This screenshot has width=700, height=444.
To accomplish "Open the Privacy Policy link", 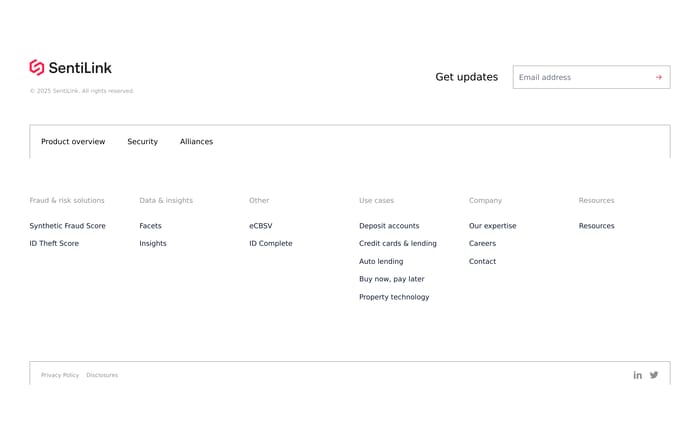I will tap(60, 375).
